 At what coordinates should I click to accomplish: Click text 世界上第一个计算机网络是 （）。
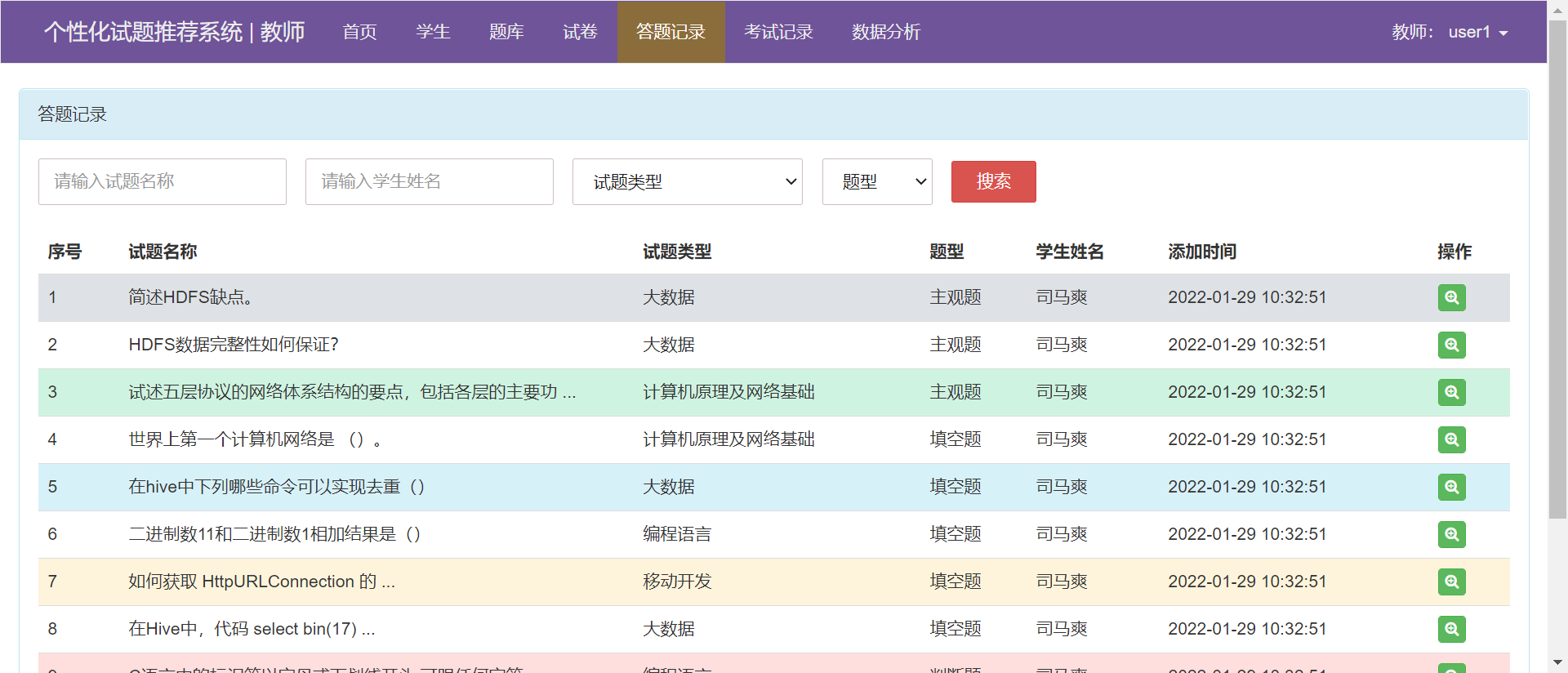tap(255, 439)
